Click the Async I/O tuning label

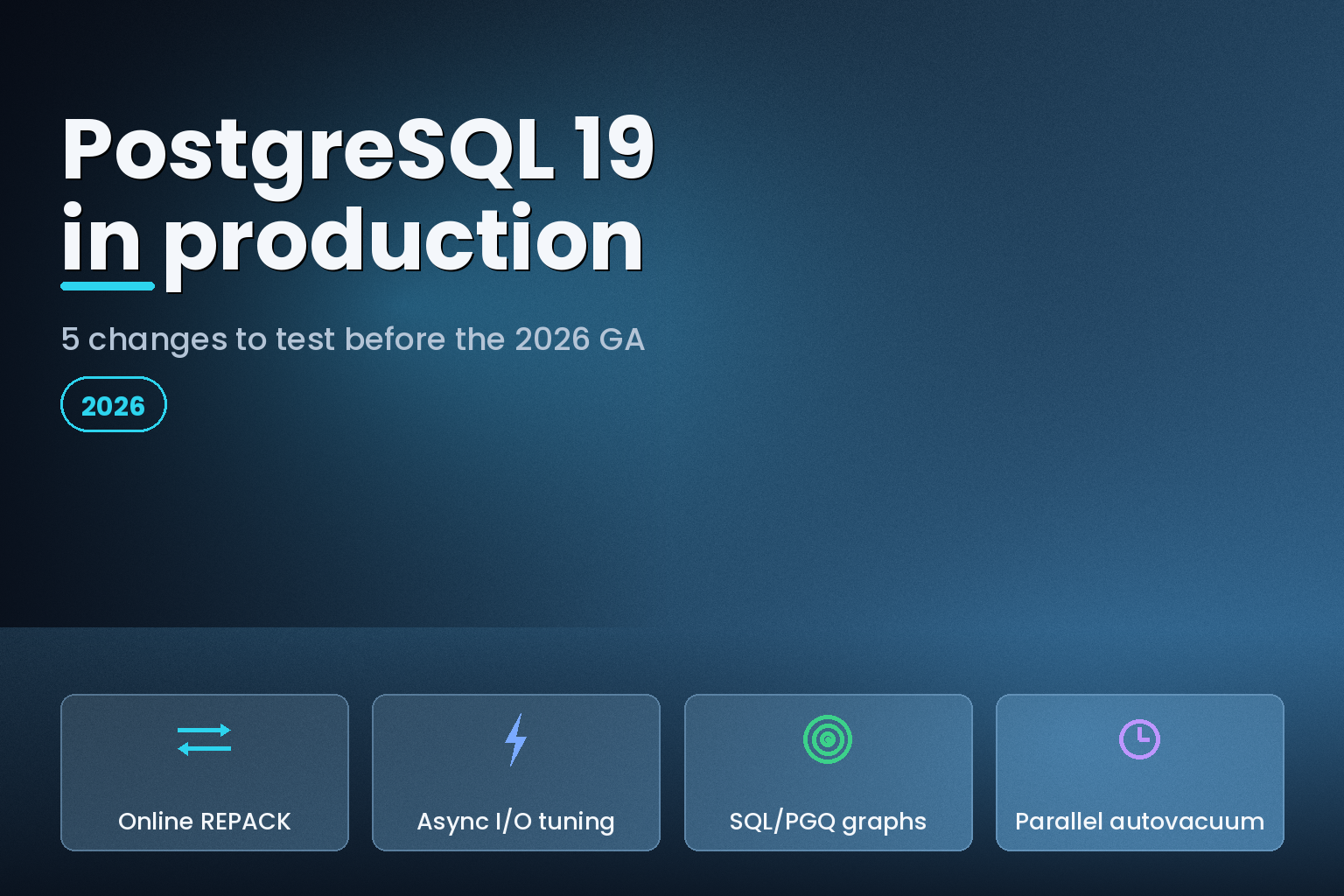click(x=515, y=821)
